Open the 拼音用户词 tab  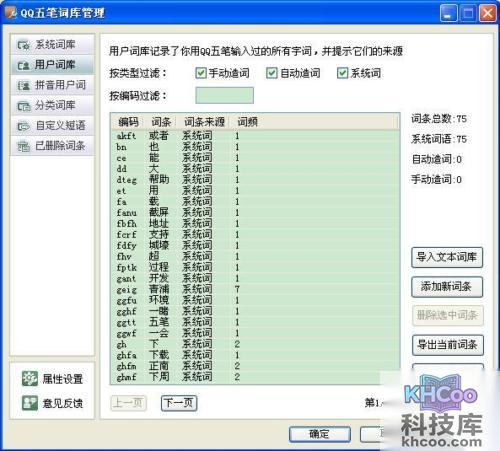click(52, 85)
